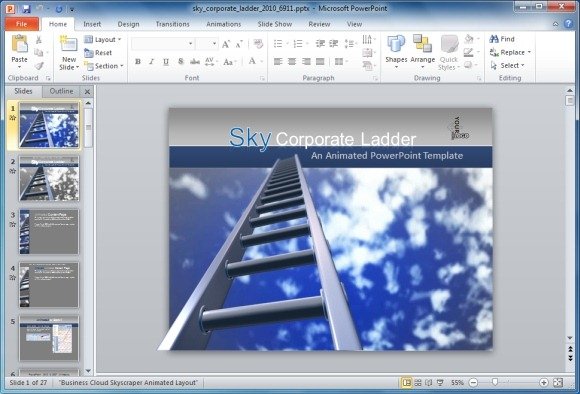The height and width of the screenshot is (394, 580).
Task: Select the Slide Sorter view icon
Action: click(x=418, y=383)
